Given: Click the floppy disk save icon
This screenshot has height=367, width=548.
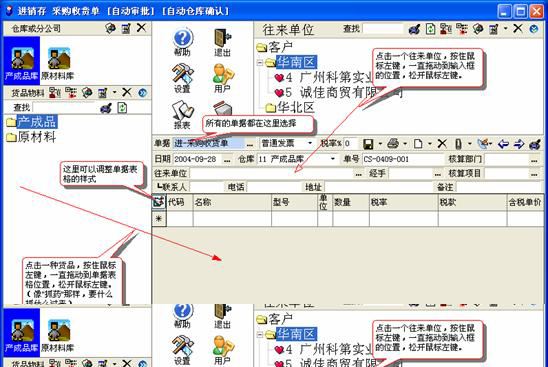Looking at the screenshot, I should 368,144.
